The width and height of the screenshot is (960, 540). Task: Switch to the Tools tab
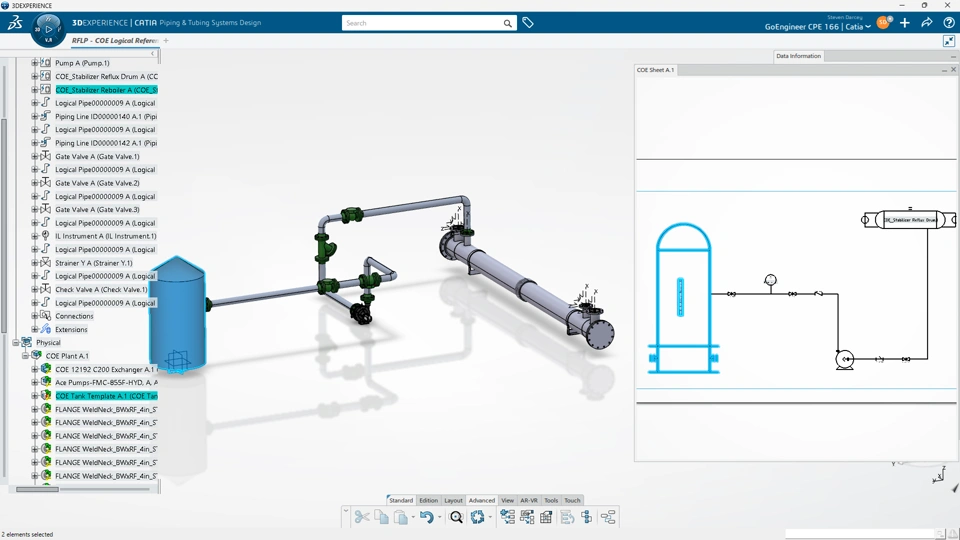click(x=551, y=500)
